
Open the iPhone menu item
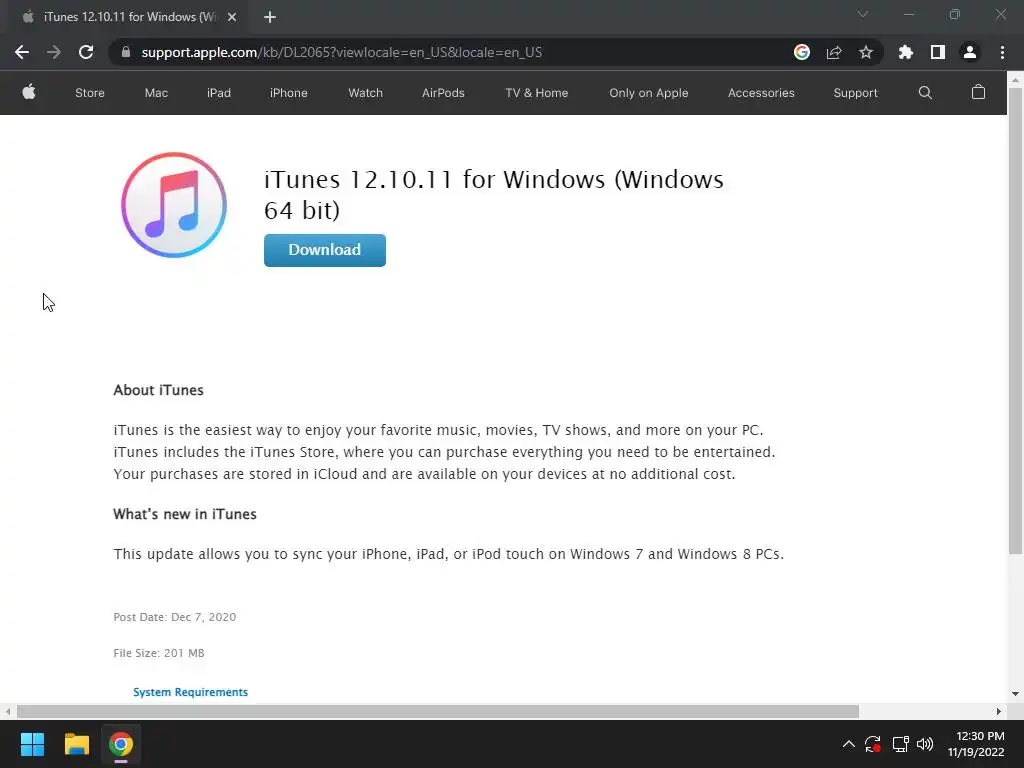[x=289, y=93]
